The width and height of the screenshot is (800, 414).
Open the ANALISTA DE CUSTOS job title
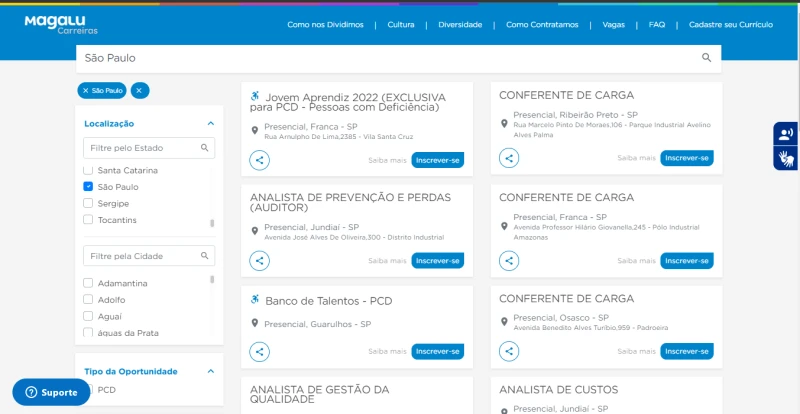point(559,390)
